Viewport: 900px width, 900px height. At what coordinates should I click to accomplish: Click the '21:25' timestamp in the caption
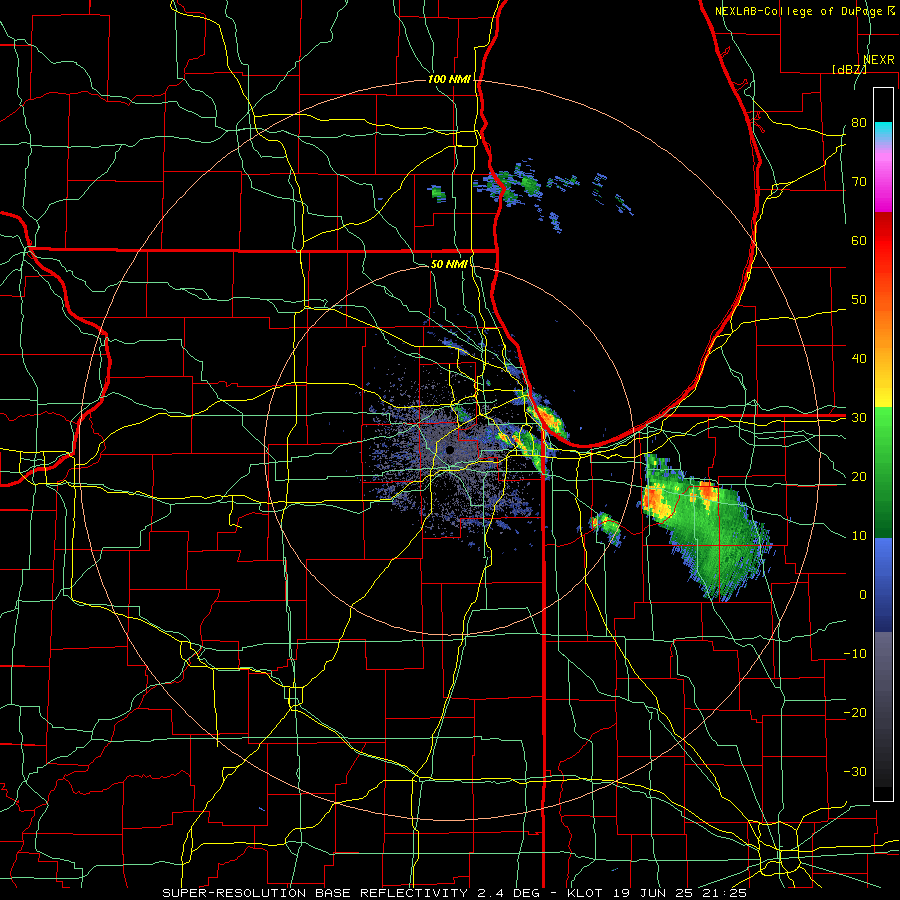723,893
